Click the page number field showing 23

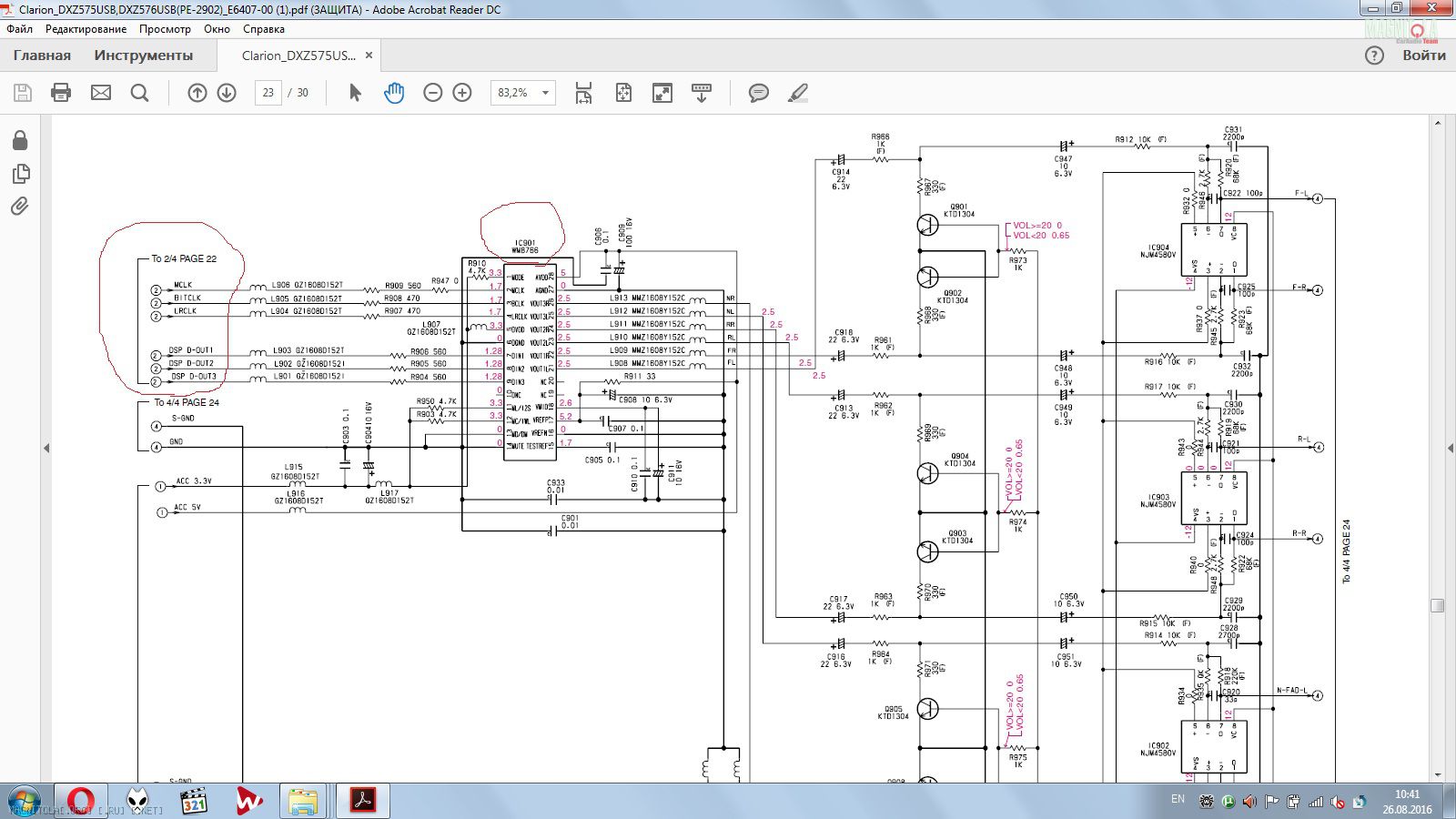268,93
